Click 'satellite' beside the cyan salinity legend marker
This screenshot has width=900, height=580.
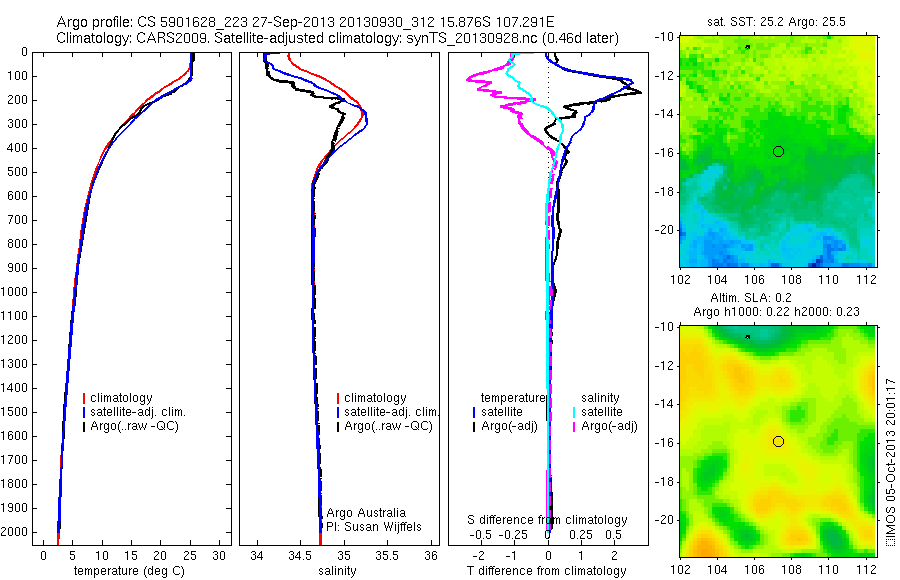(x=602, y=412)
